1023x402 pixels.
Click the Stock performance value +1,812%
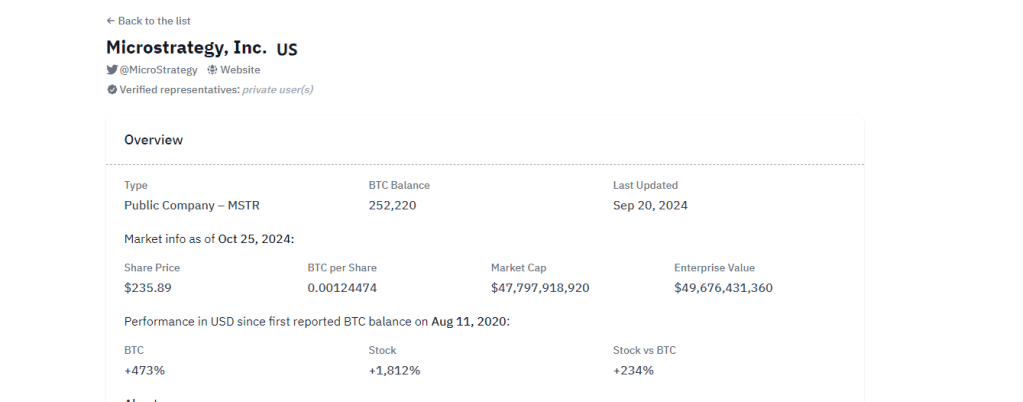click(x=394, y=370)
